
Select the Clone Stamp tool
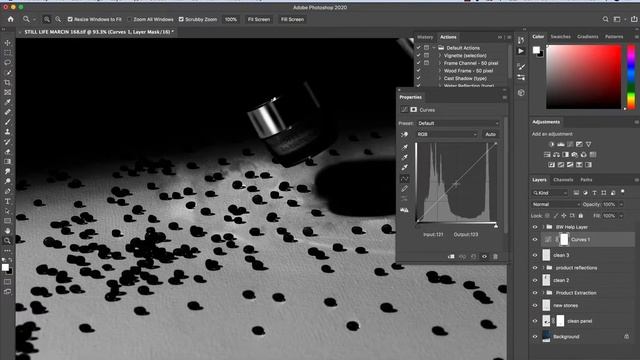click(x=7, y=132)
